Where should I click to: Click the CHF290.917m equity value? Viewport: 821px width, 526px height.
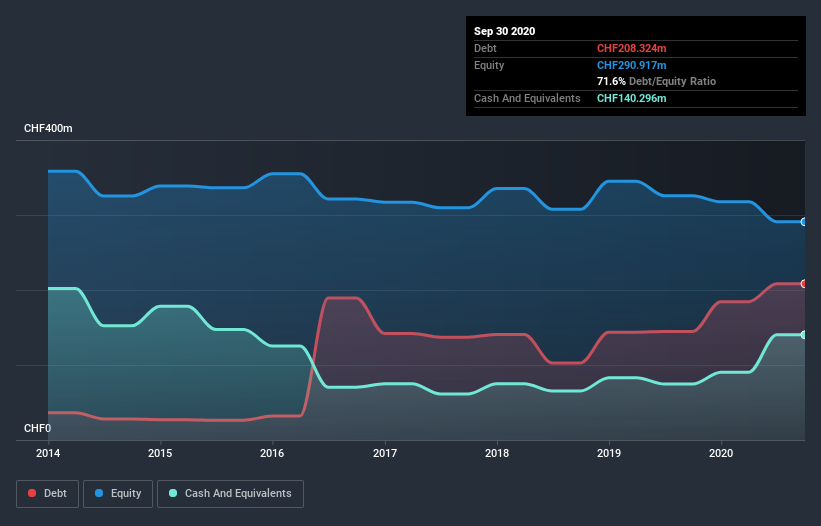point(631,65)
